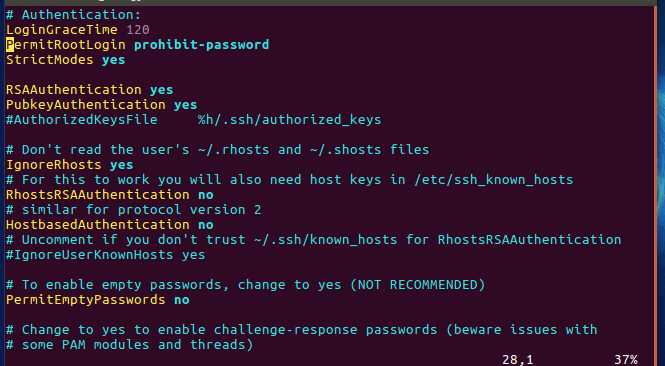Screen dimensions: 665x366
Task: Click the RSAAuthentication line
Action: pos(89,90)
